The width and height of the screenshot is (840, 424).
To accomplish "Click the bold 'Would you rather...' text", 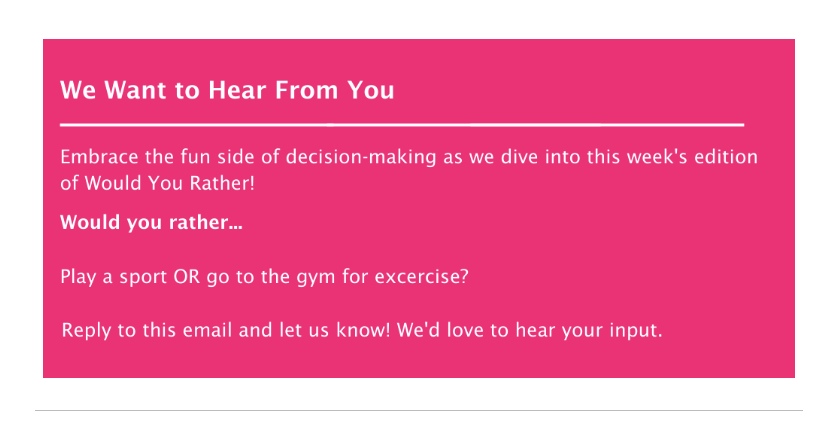I will [151, 222].
